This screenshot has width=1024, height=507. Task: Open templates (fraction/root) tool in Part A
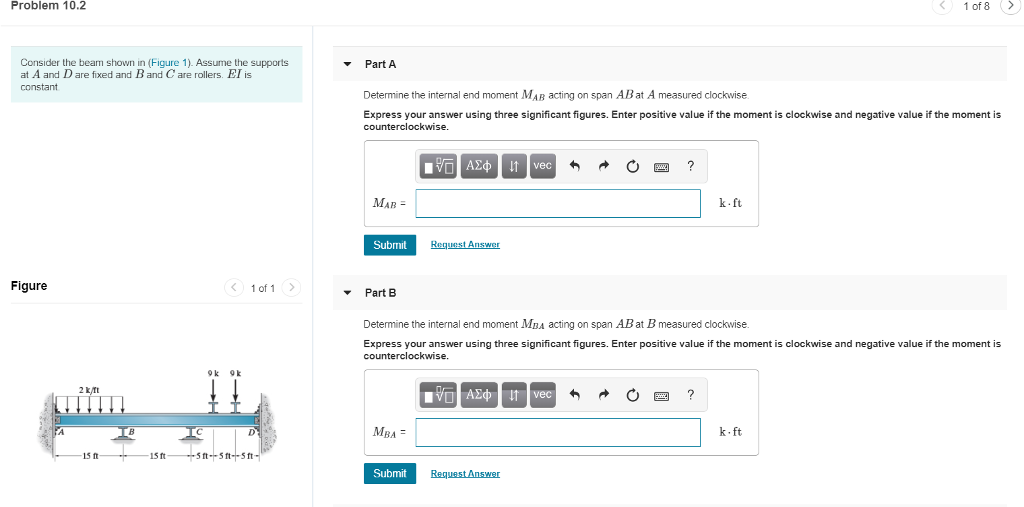439,166
